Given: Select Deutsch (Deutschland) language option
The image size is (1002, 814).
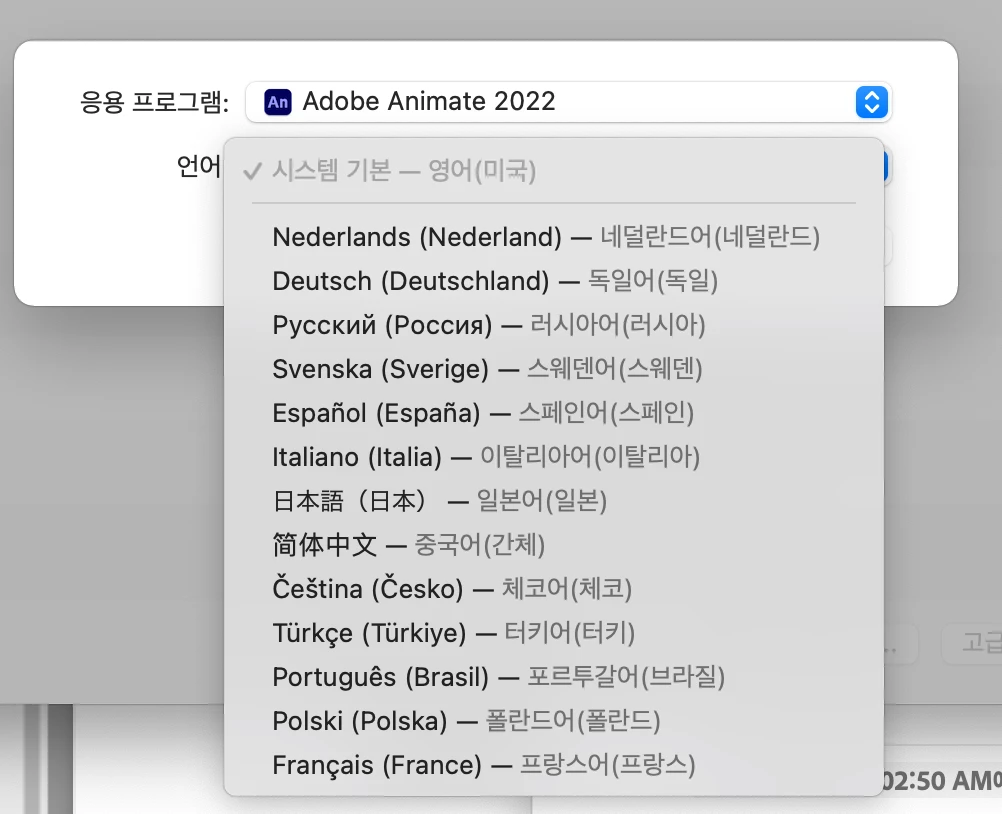Looking at the screenshot, I should (553, 281).
